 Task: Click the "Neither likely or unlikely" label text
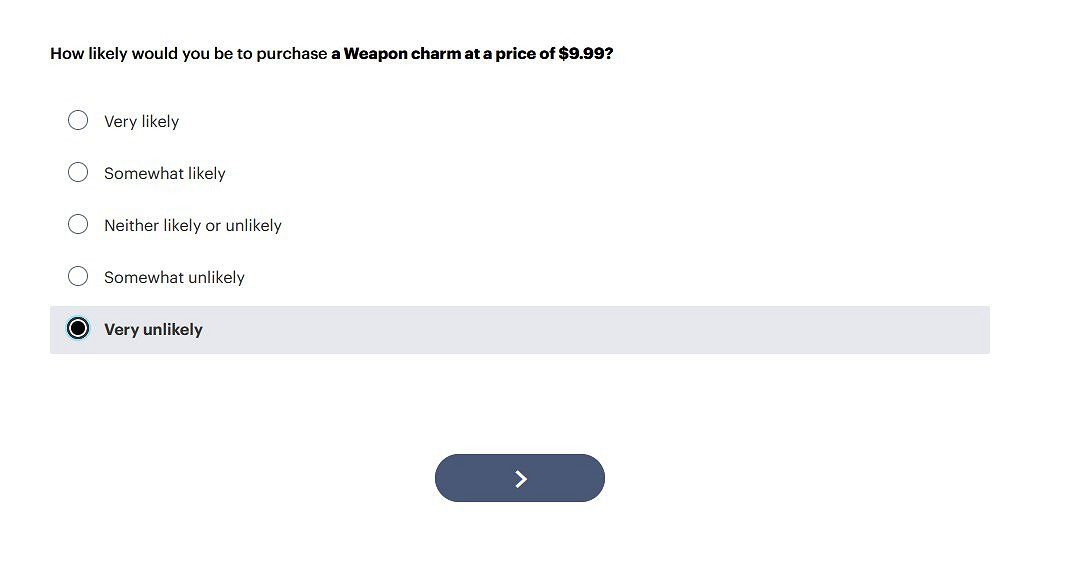pyautogui.click(x=192, y=226)
